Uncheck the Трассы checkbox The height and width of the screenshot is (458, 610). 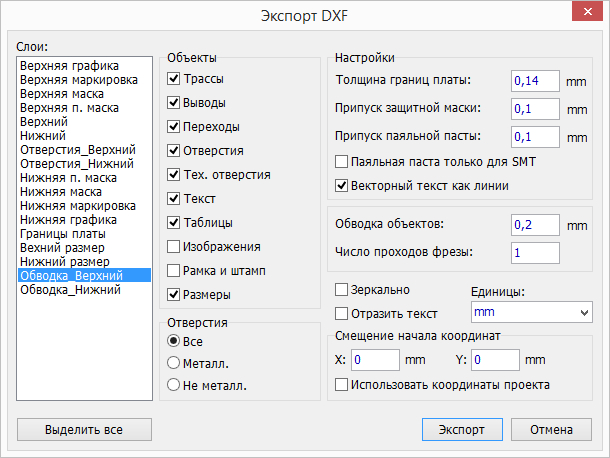pos(174,78)
